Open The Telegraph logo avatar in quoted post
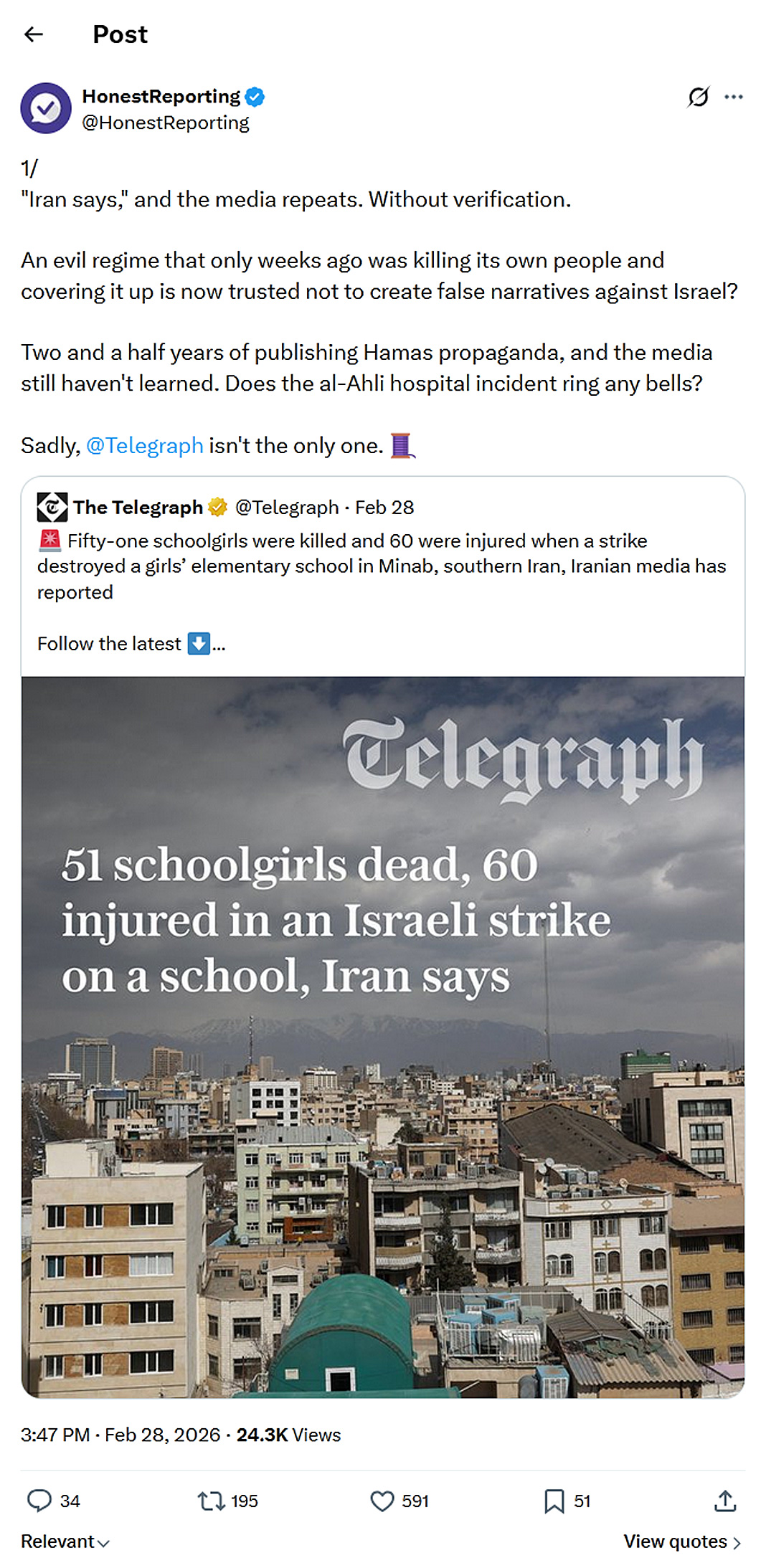The width and height of the screenshot is (766, 1568). 52,507
